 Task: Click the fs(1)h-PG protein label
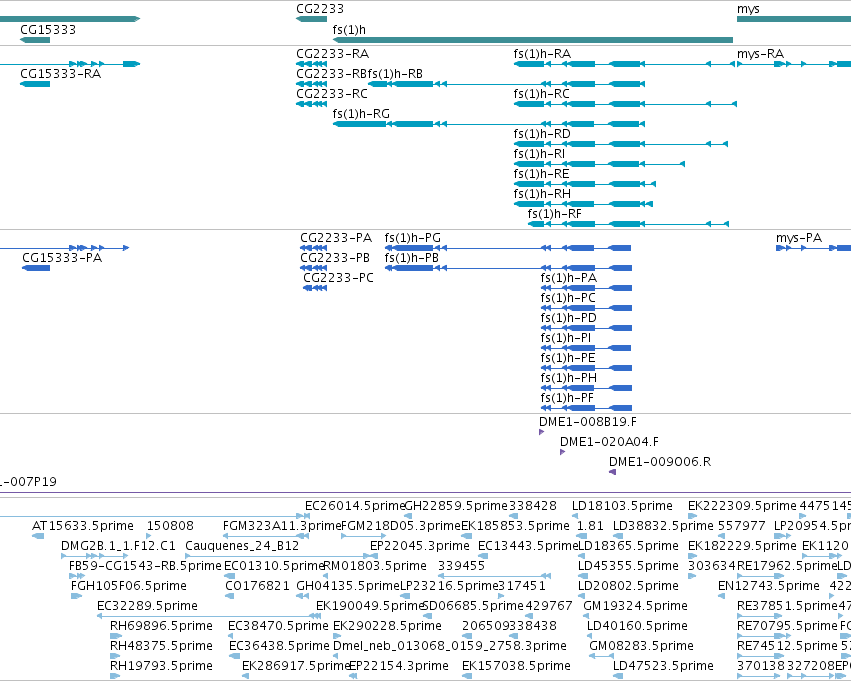tap(412, 238)
